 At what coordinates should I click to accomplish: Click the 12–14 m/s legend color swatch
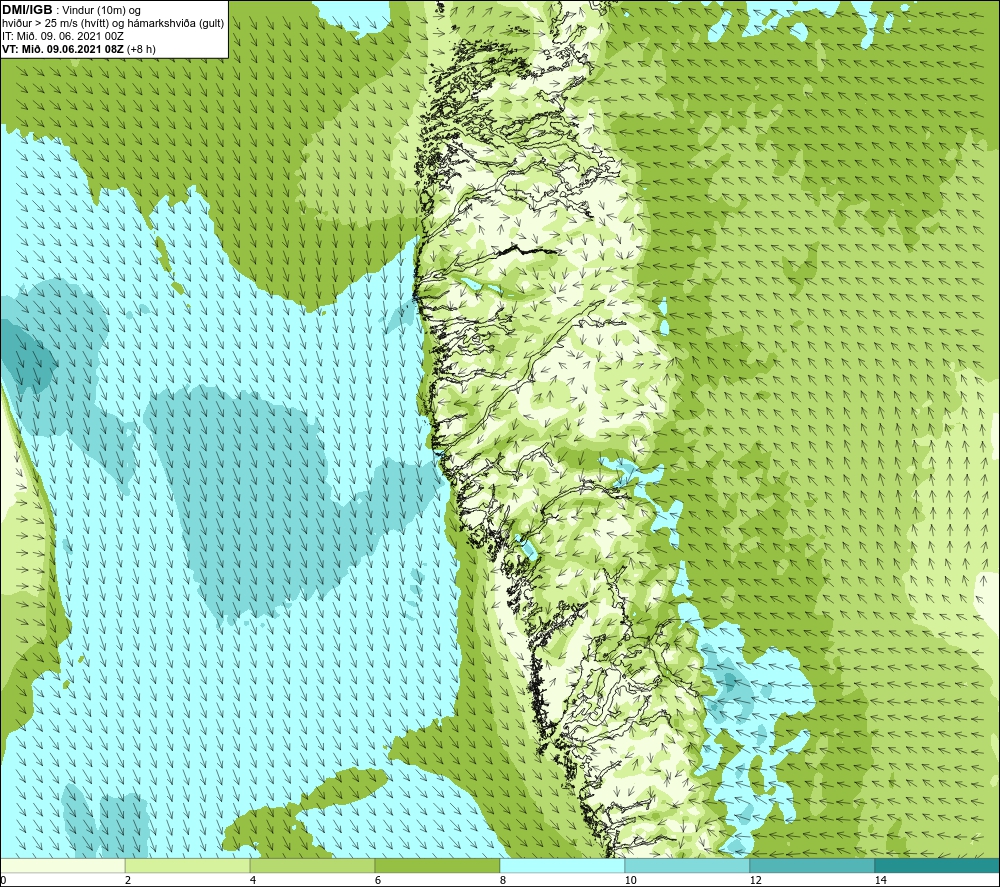pyautogui.click(x=812, y=866)
